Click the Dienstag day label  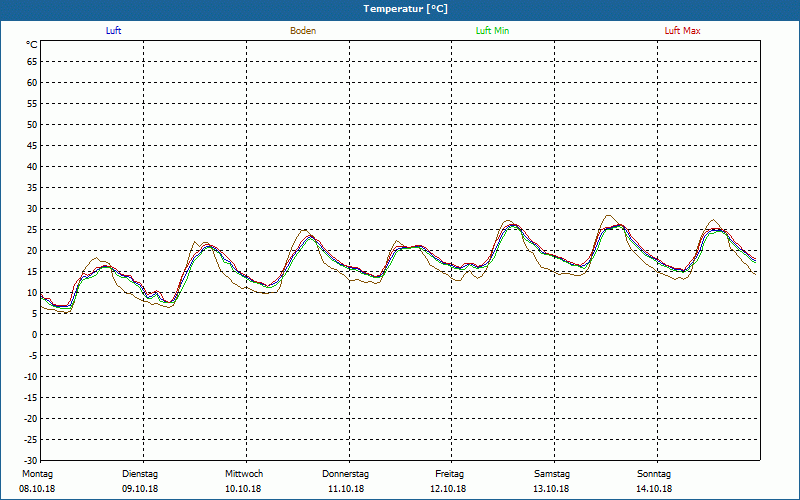pos(140,474)
